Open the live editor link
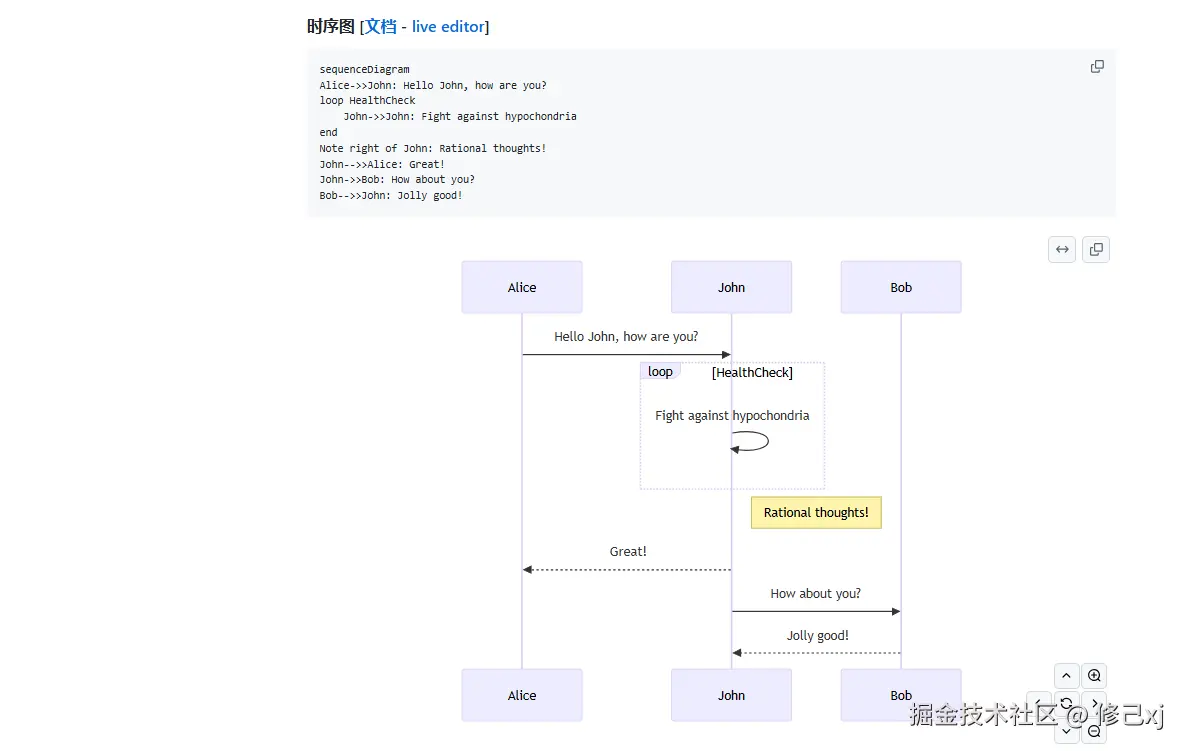This screenshot has width=1186, height=751. click(448, 27)
